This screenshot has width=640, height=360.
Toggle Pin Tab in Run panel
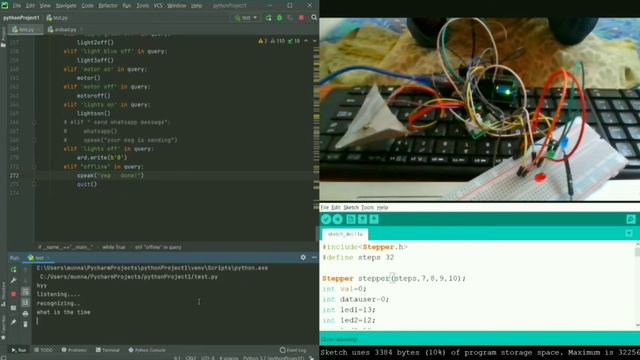pos(13,322)
